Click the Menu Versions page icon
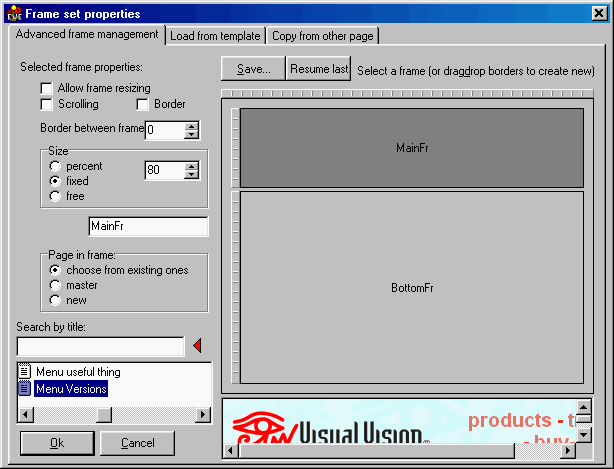614x469 pixels. click(25, 388)
